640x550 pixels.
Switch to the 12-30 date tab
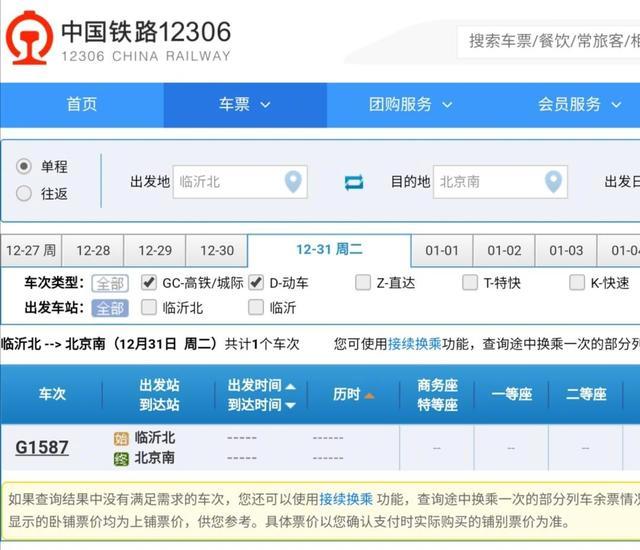tap(217, 251)
